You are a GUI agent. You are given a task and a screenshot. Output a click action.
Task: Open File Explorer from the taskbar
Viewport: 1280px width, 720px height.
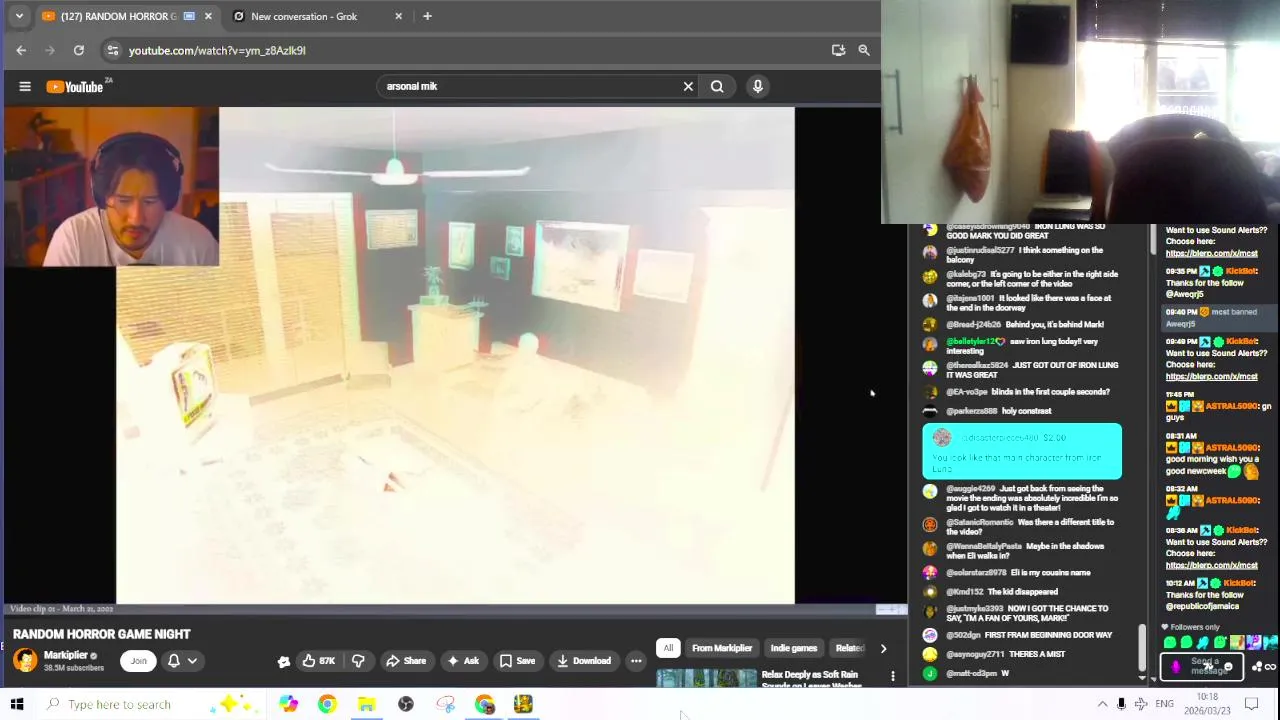pos(366,704)
